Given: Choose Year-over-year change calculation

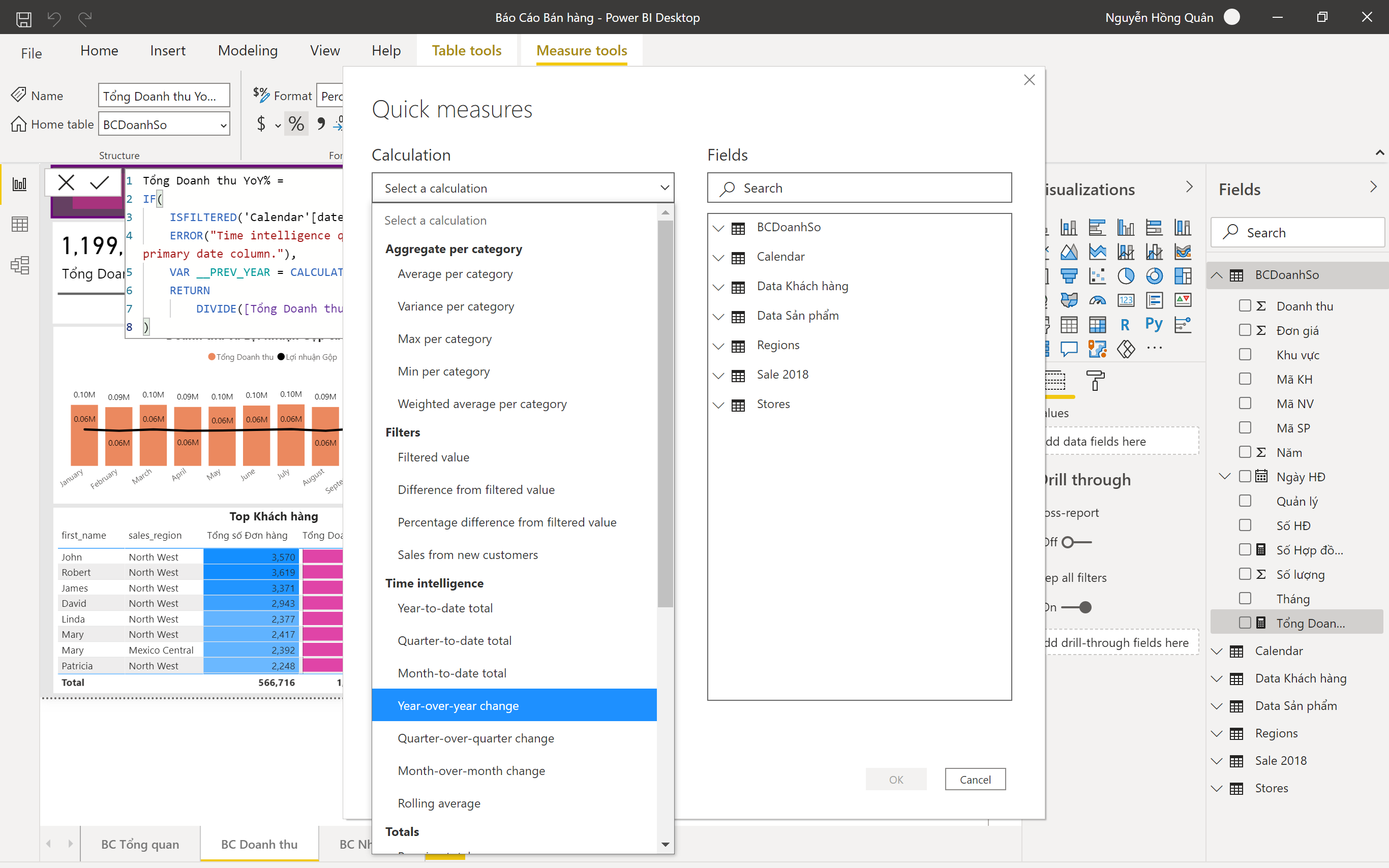Looking at the screenshot, I should tap(514, 705).
